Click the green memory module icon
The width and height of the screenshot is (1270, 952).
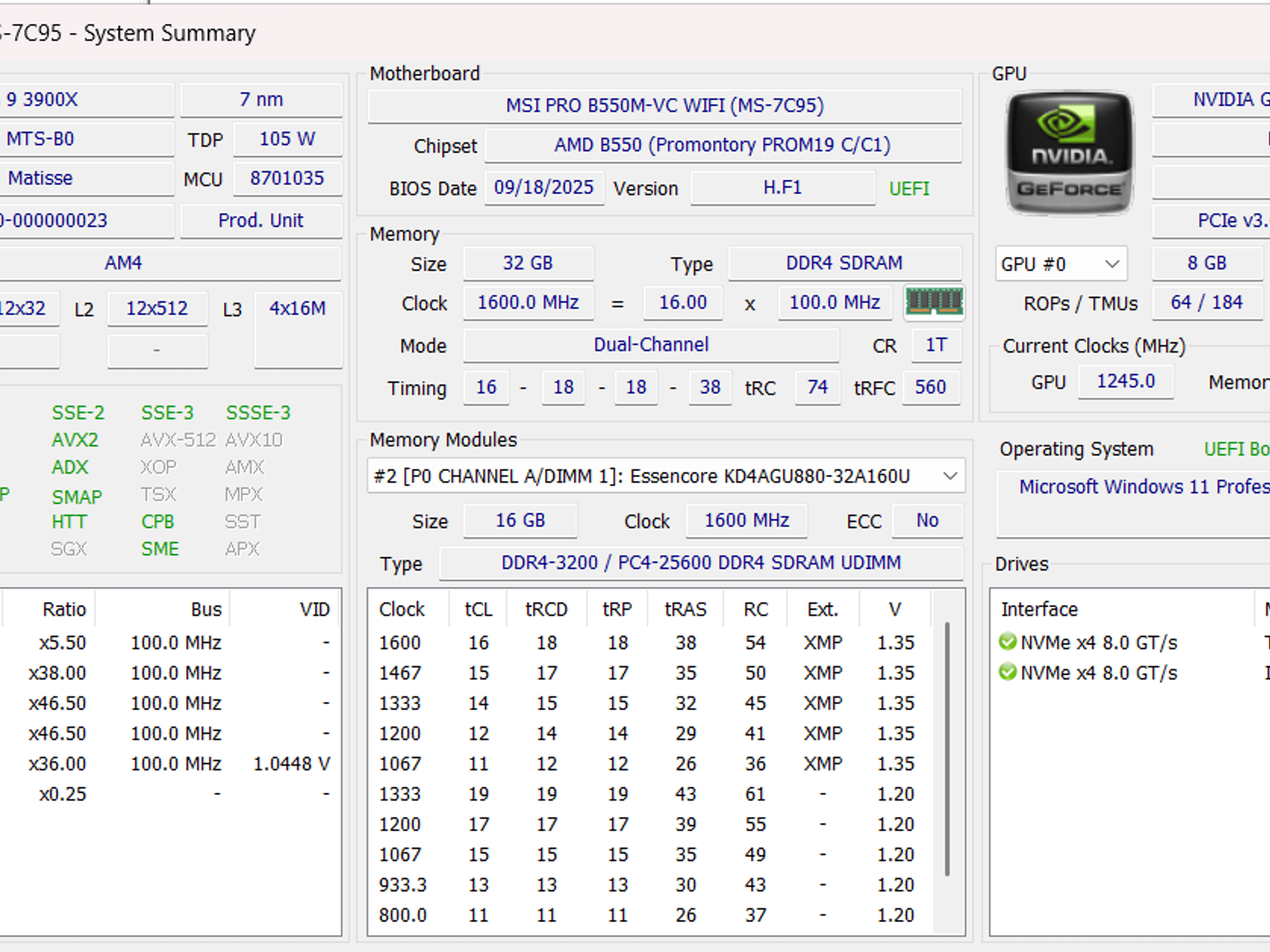tap(934, 303)
